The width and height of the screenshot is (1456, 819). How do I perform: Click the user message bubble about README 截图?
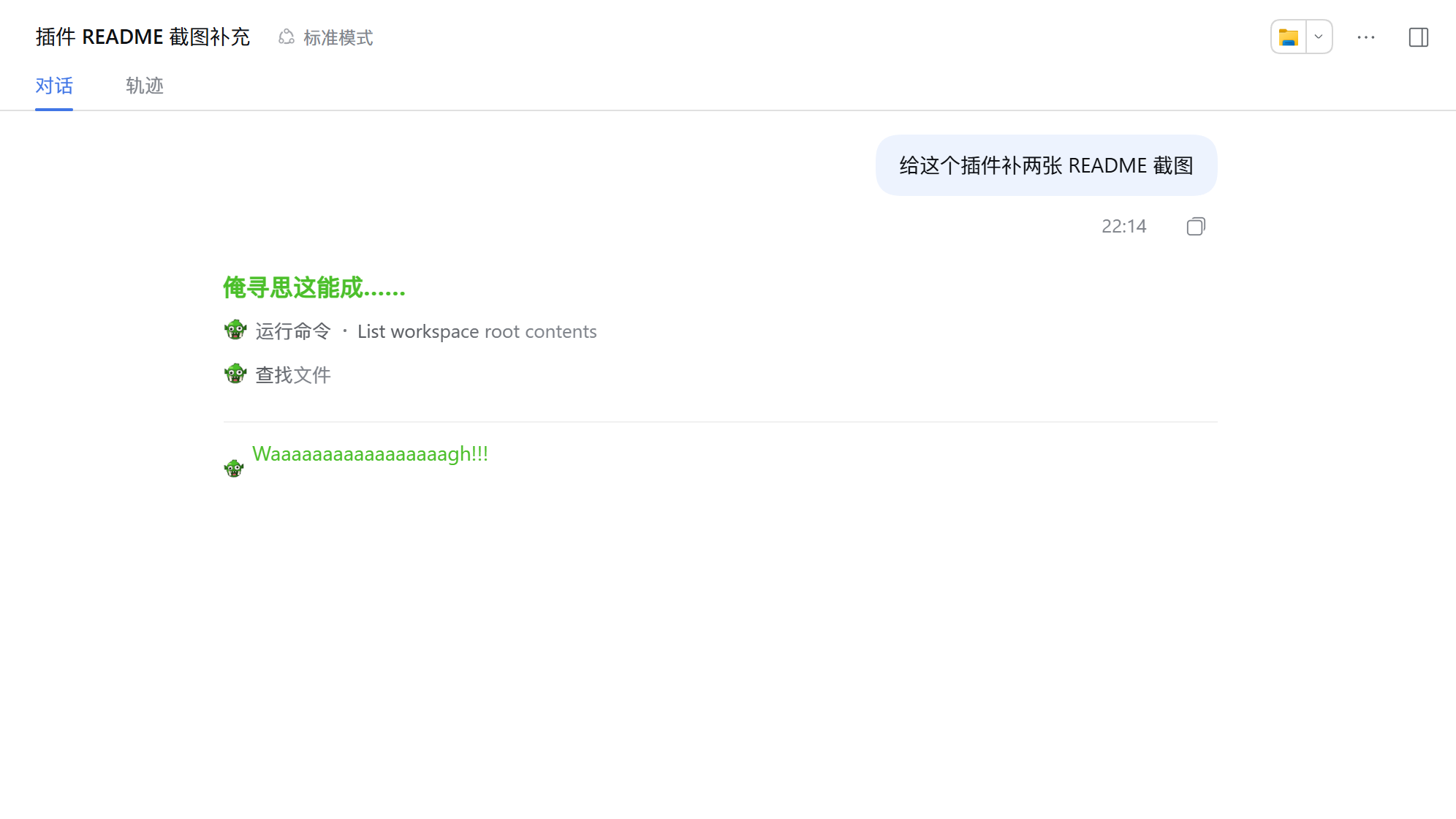tap(1046, 165)
